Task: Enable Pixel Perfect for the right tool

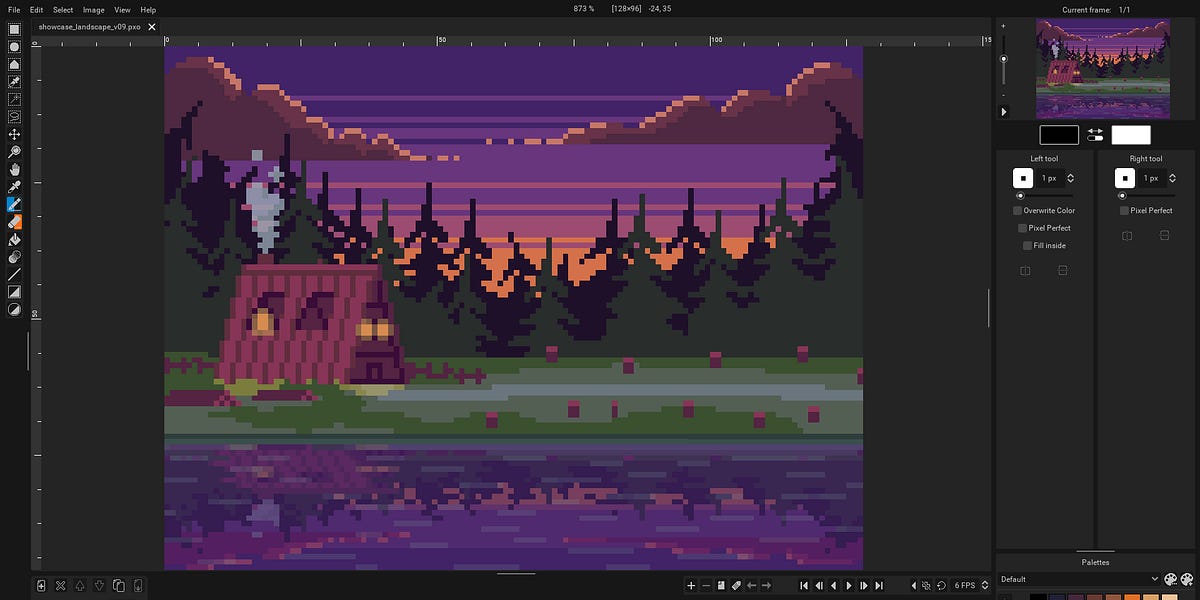Action: pyautogui.click(x=1123, y=210)
